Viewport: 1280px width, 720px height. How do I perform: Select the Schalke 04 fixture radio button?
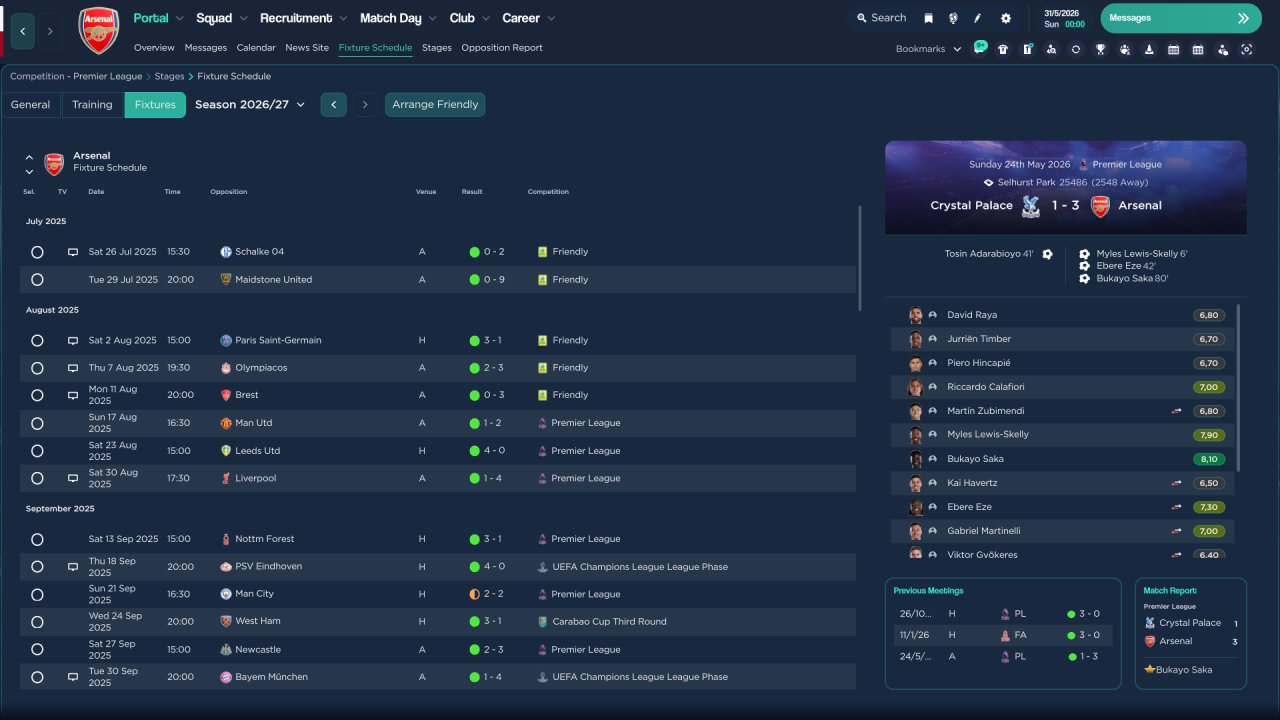(x=37, y=252)
